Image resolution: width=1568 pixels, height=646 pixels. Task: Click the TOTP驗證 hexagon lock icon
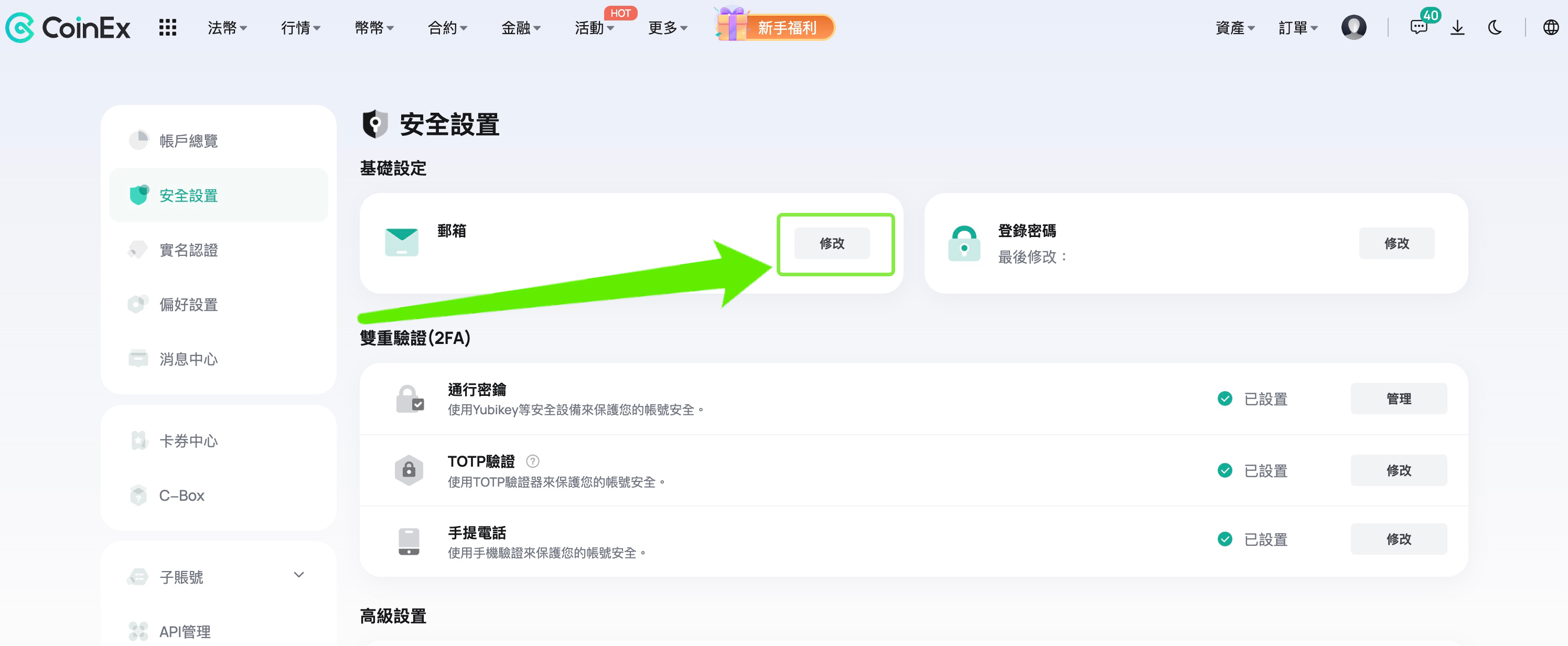coord(409,470)
